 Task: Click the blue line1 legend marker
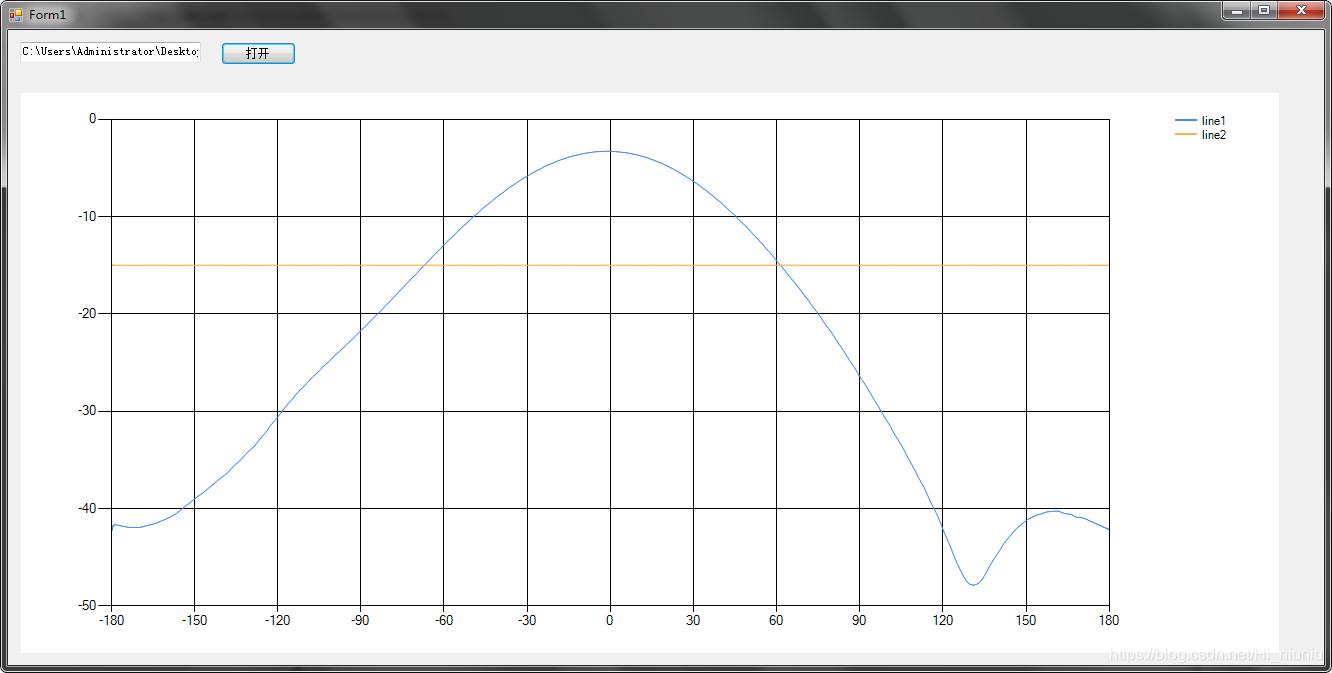(1188, 120)
